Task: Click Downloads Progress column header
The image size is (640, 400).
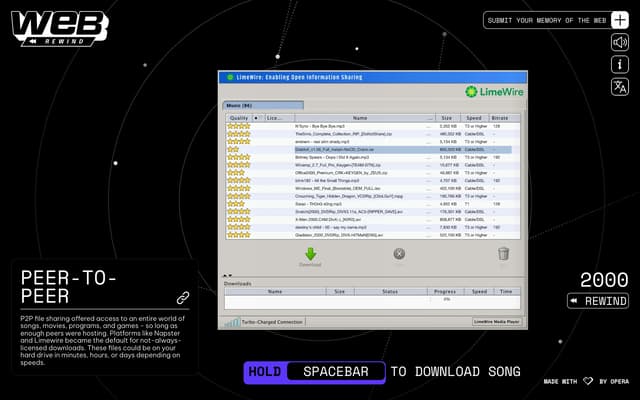Action: click(445, 291)
